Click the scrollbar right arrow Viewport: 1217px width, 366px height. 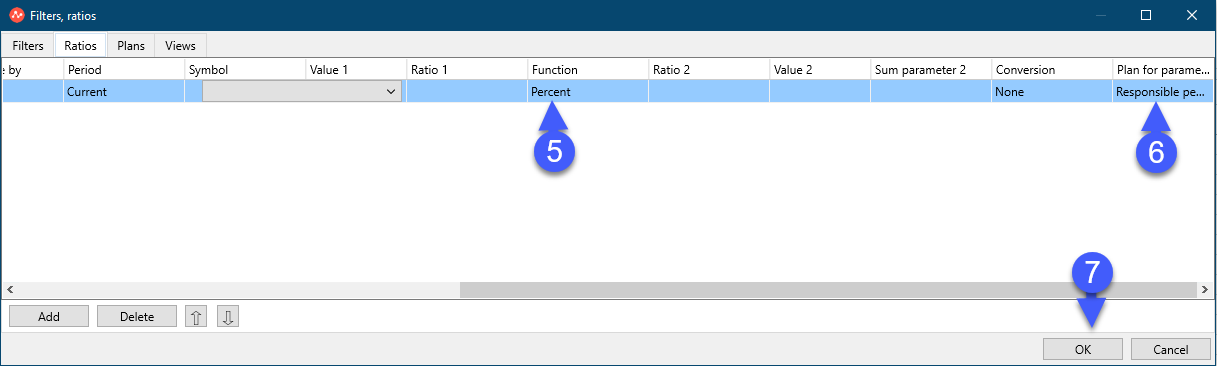click(x=1206, y=289)
